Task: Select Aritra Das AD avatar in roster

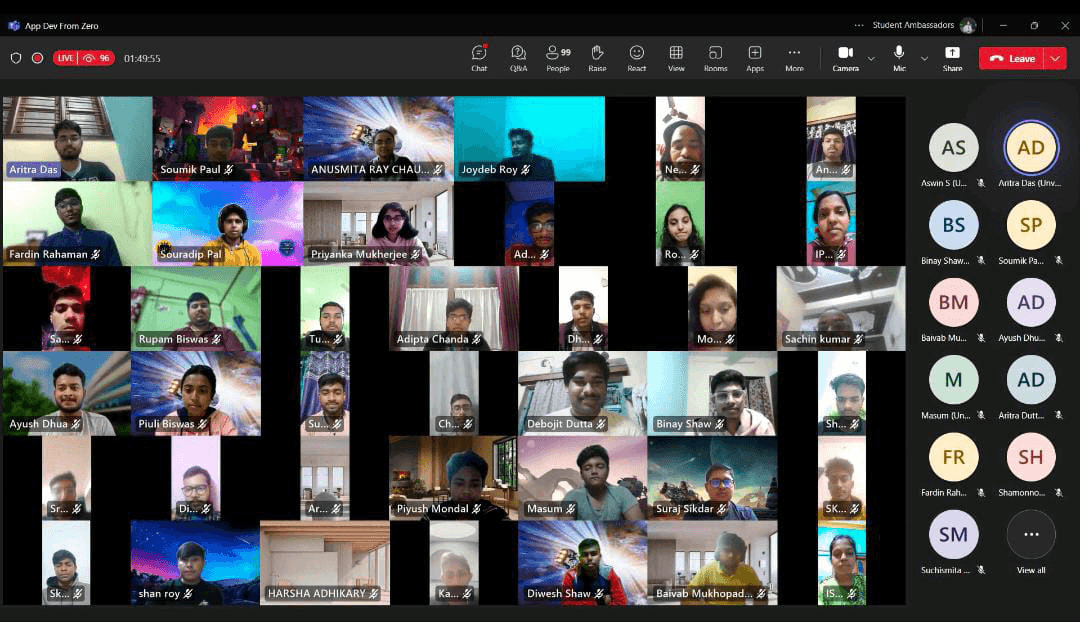Action: tap(1031, 147)
